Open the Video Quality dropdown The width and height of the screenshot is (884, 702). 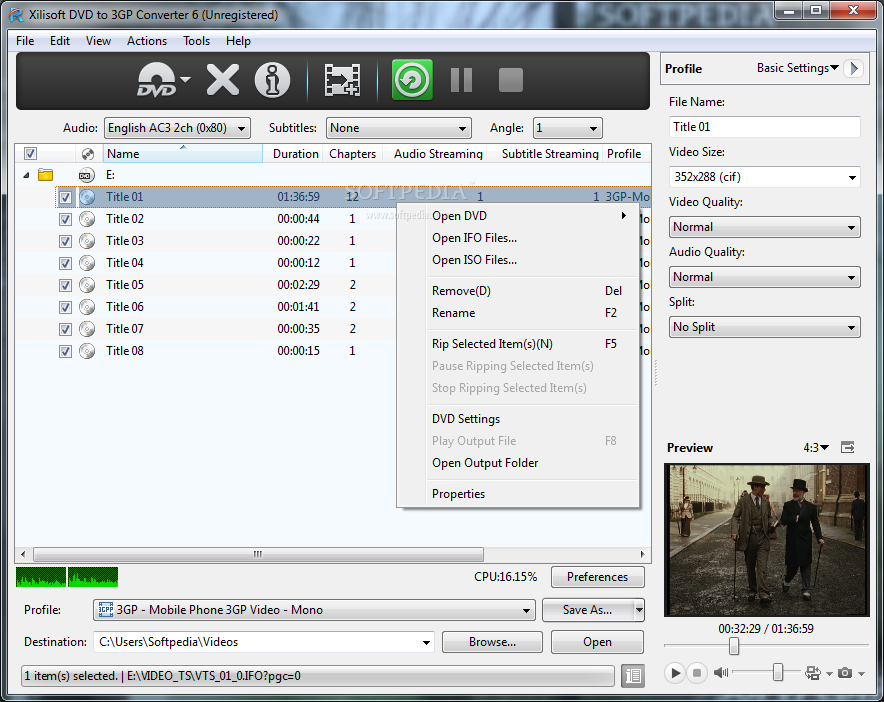coord(764,227)
